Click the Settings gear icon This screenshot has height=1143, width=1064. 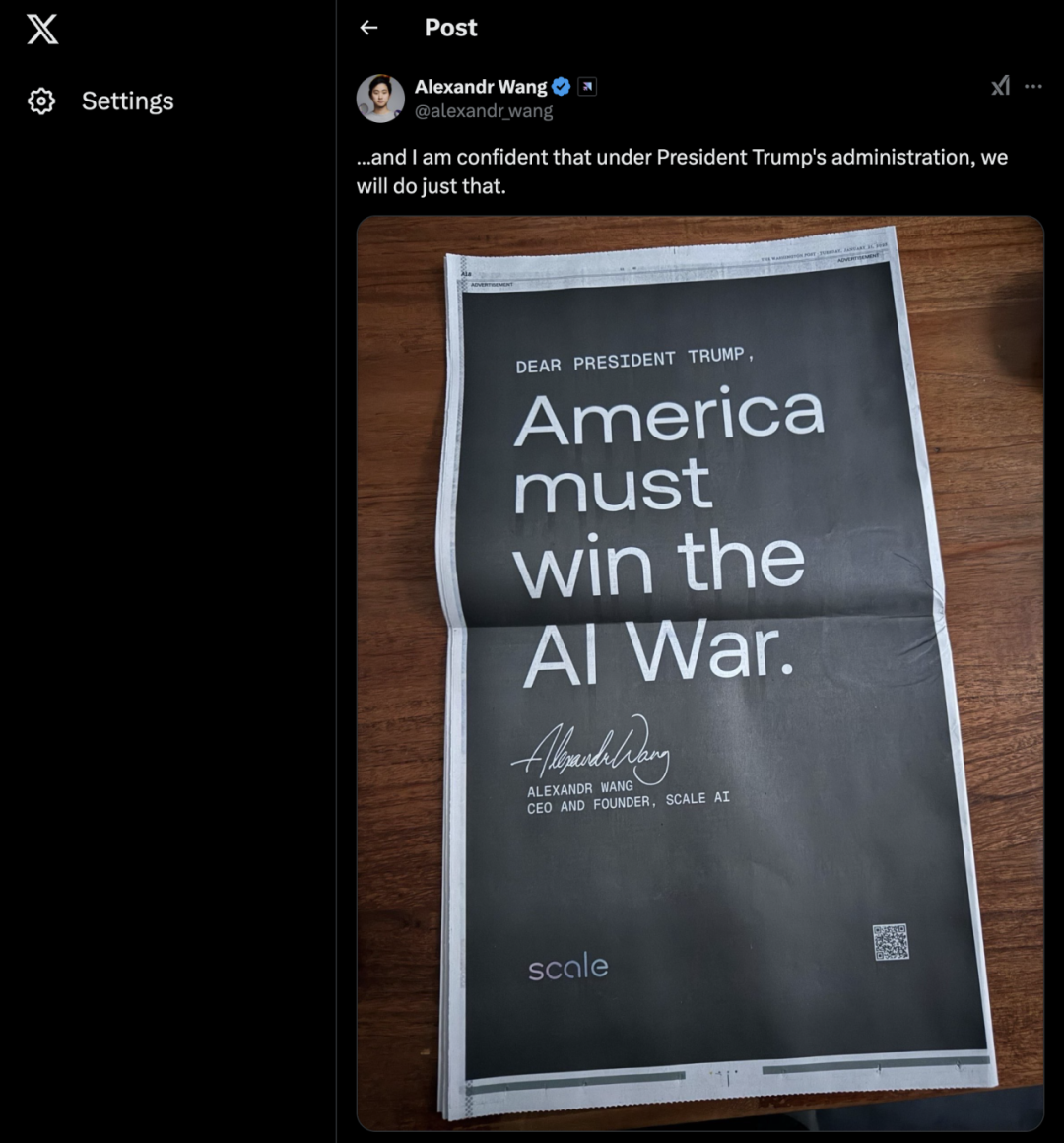click(41, 101)
